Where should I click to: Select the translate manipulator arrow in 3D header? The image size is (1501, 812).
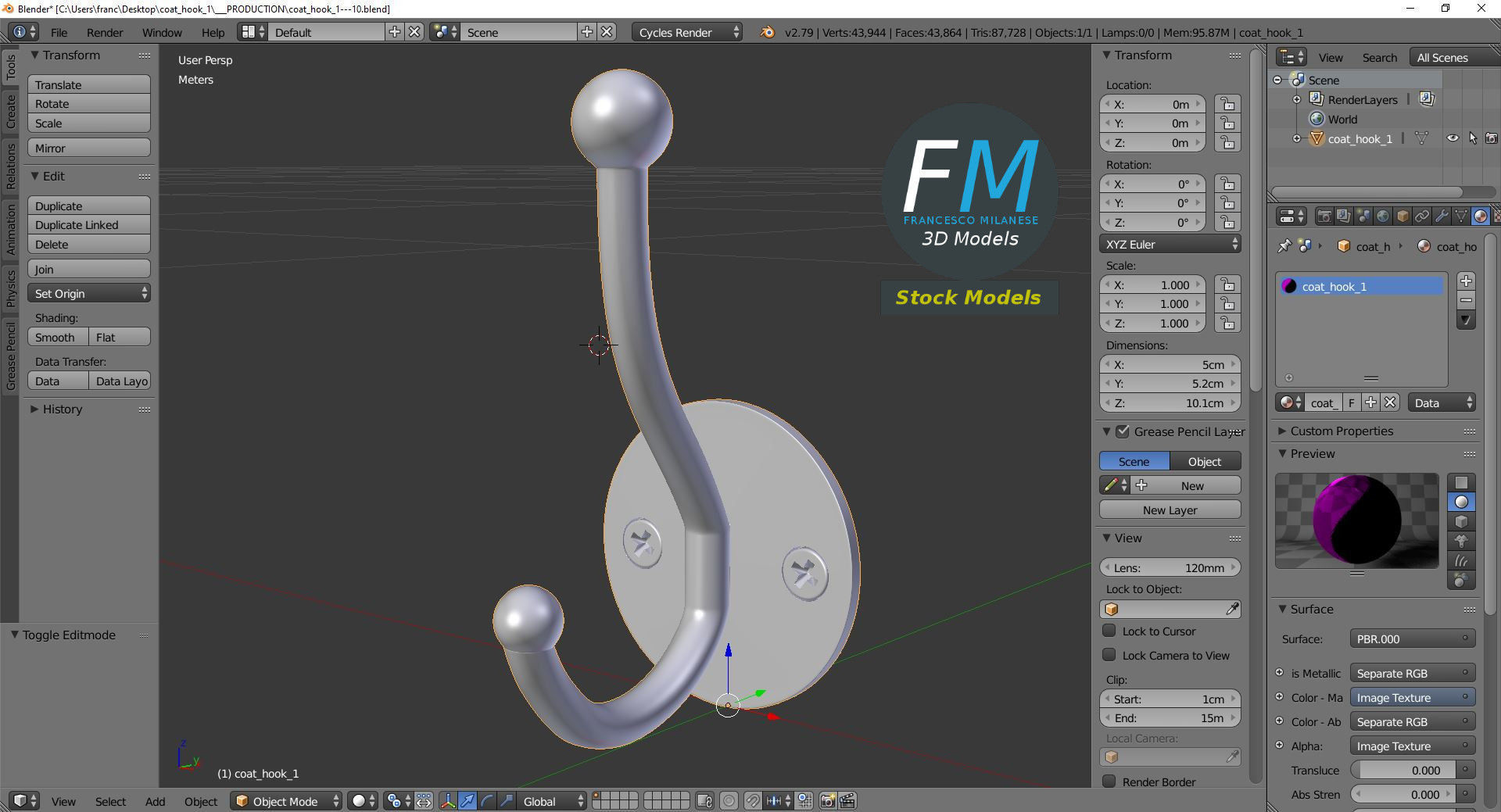coord(467,801)
